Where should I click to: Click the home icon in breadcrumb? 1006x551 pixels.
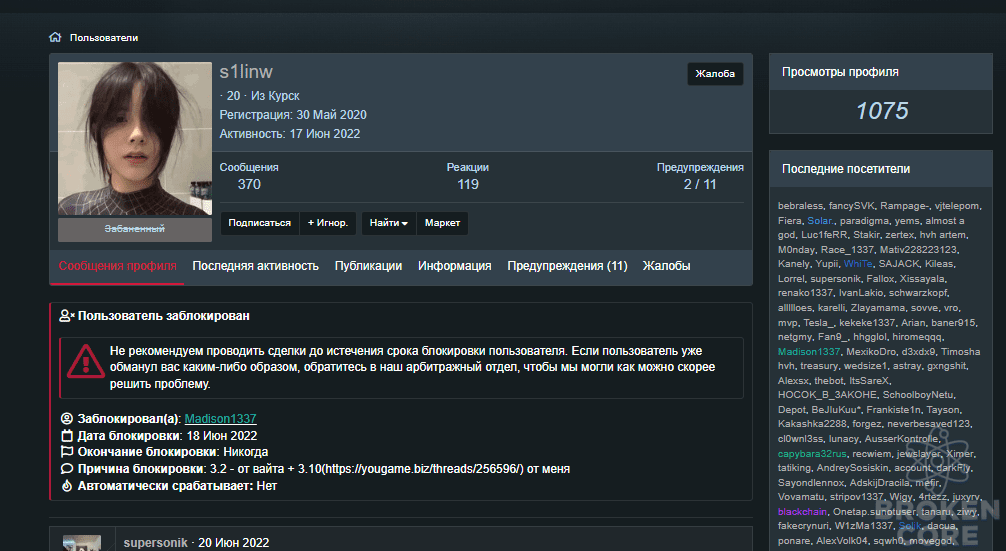55,37
